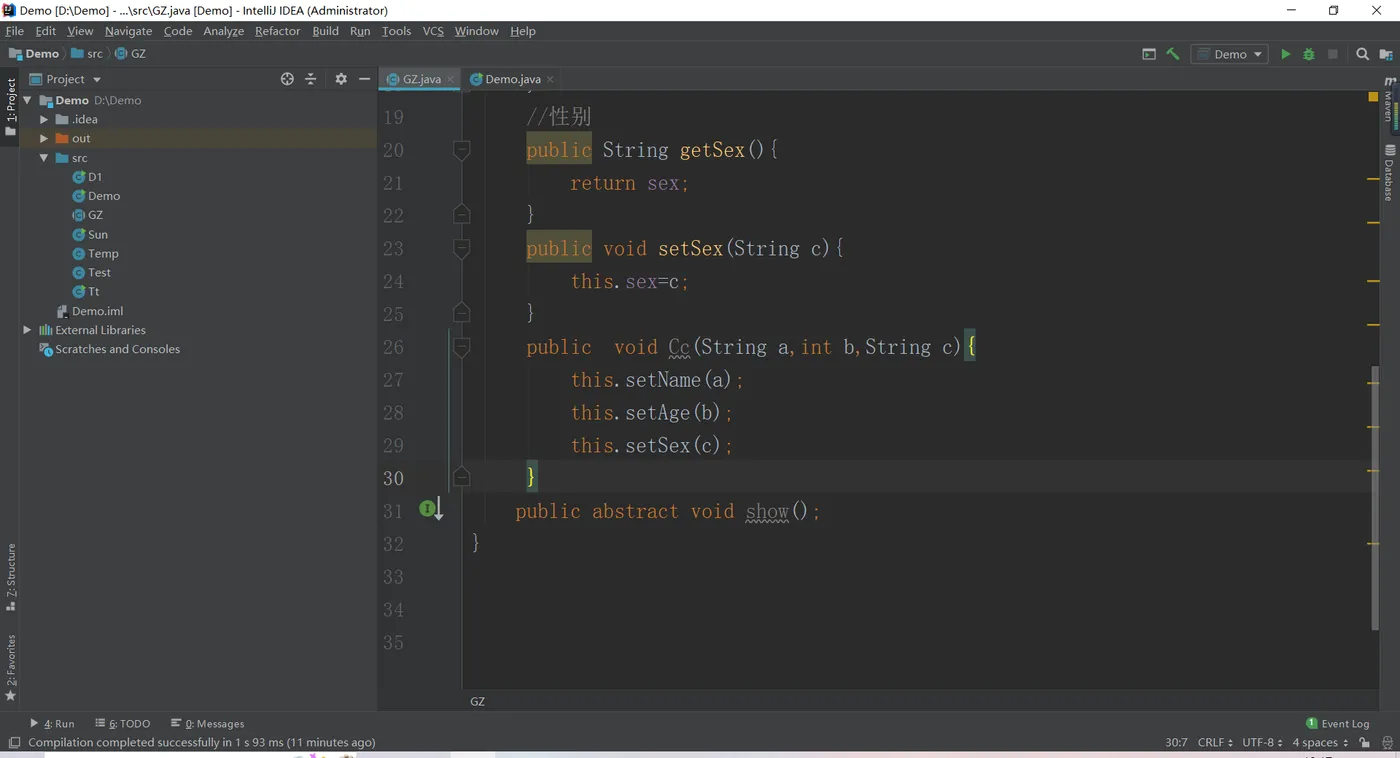Click the cursor position 30:7 indicator
Viewport: 1400px width, 758px height.
1176,742
